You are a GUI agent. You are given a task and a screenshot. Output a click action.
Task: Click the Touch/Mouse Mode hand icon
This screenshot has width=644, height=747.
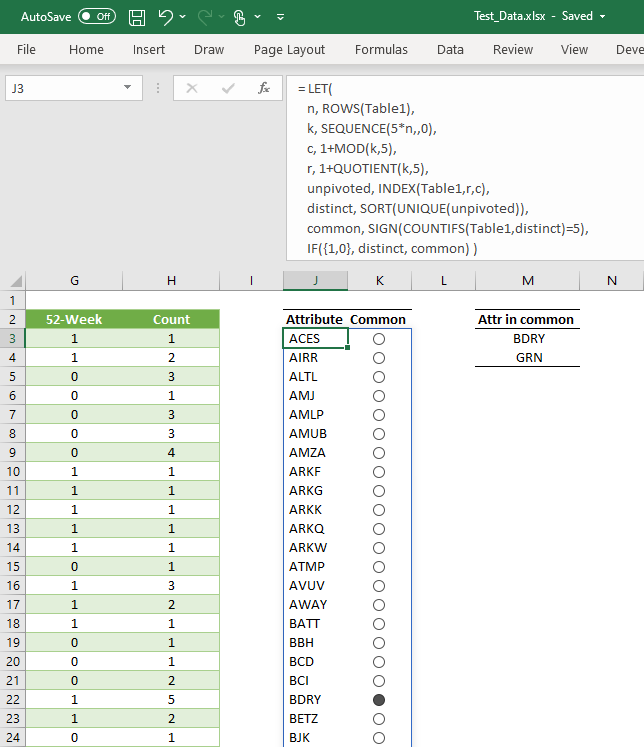(x=239, y=17)
